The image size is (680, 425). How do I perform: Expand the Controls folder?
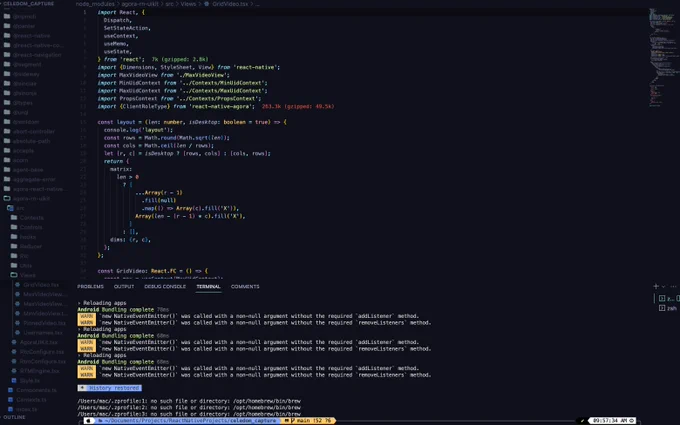pos(31,227)
